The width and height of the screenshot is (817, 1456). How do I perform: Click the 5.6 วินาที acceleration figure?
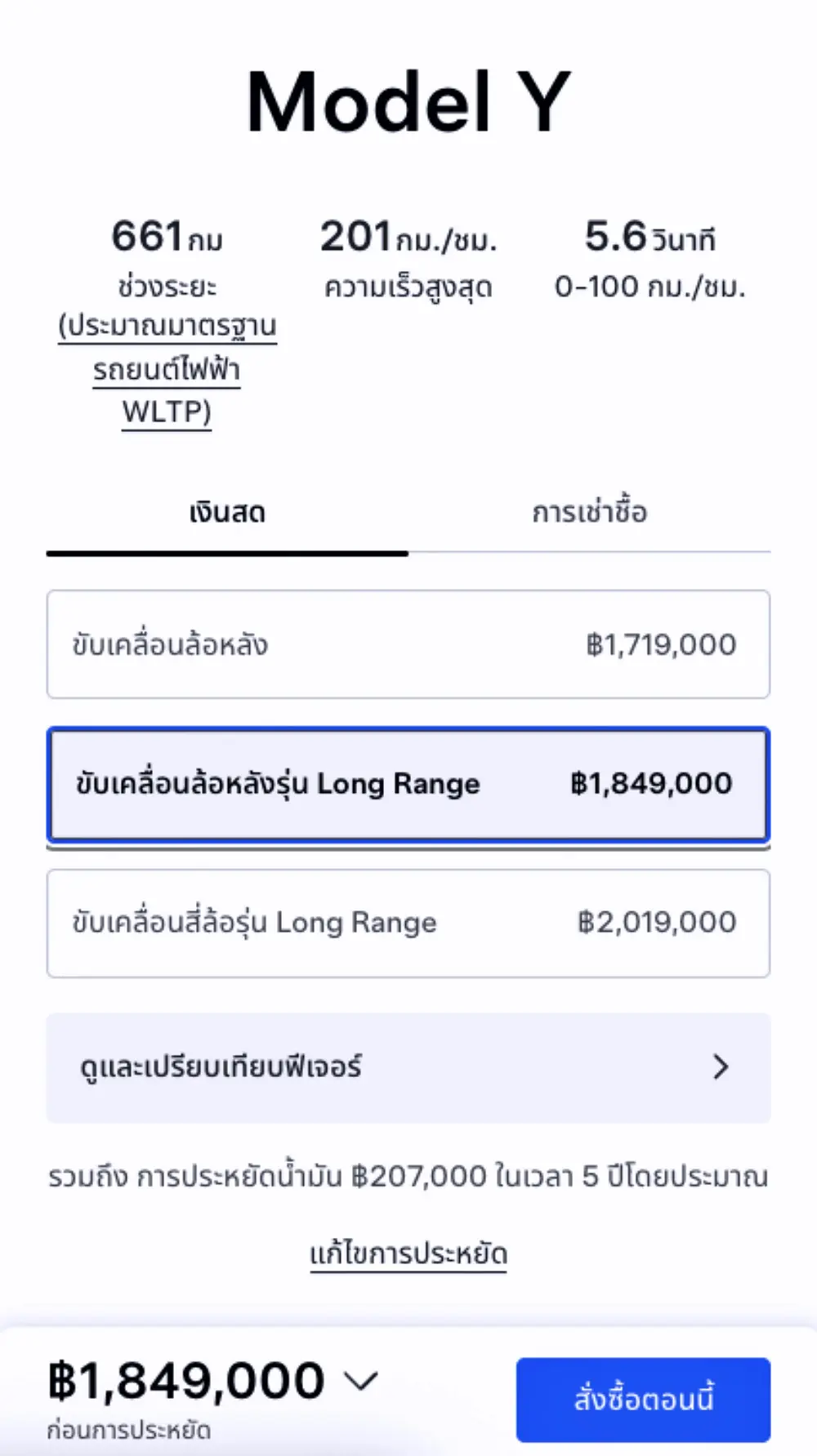(x=650, y=237)
